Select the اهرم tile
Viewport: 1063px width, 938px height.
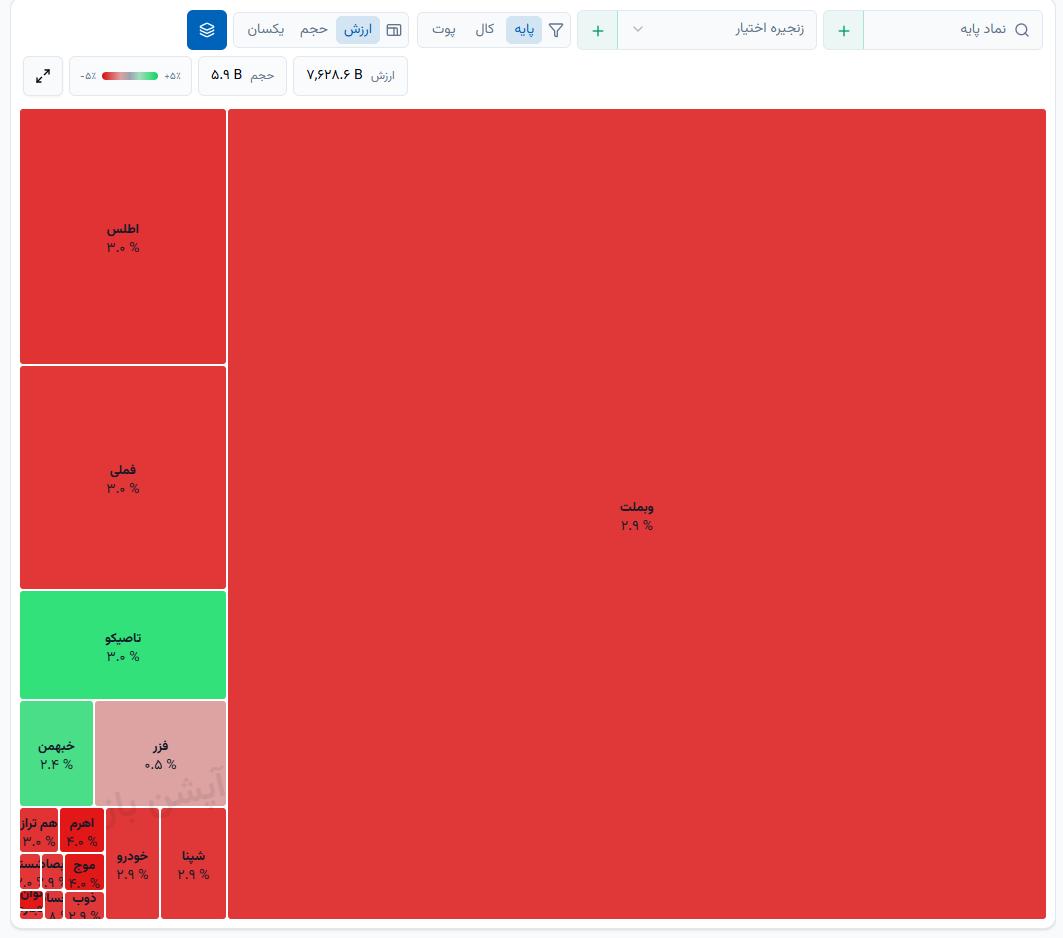[x=82, y=830]
